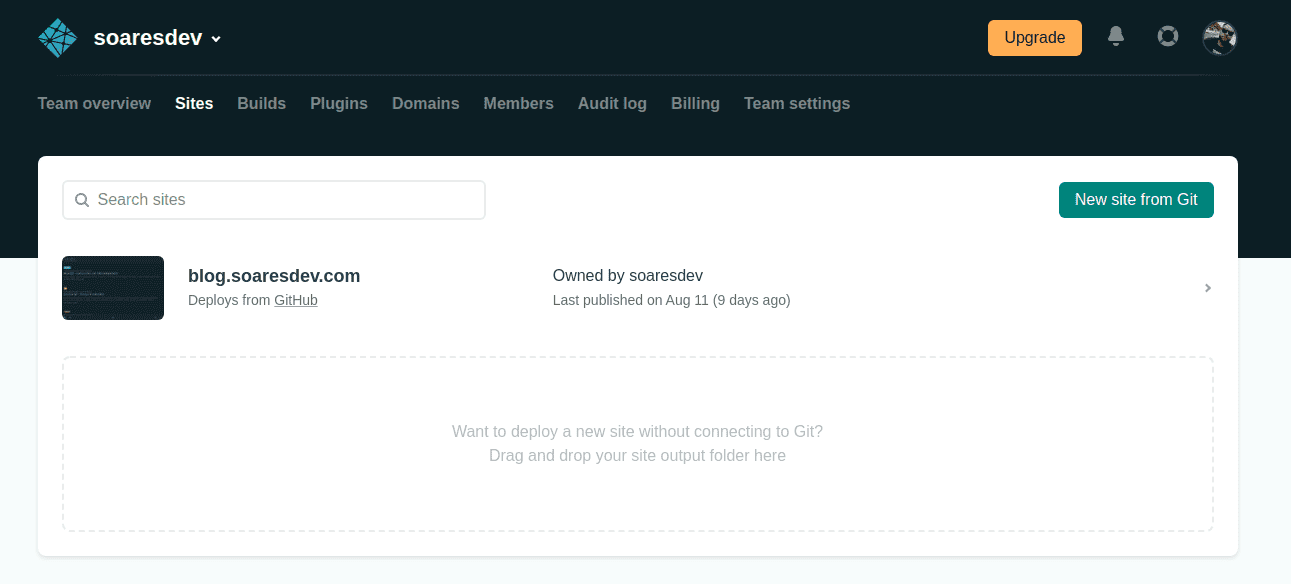Click the Netlify logo icon

(57, 38)
